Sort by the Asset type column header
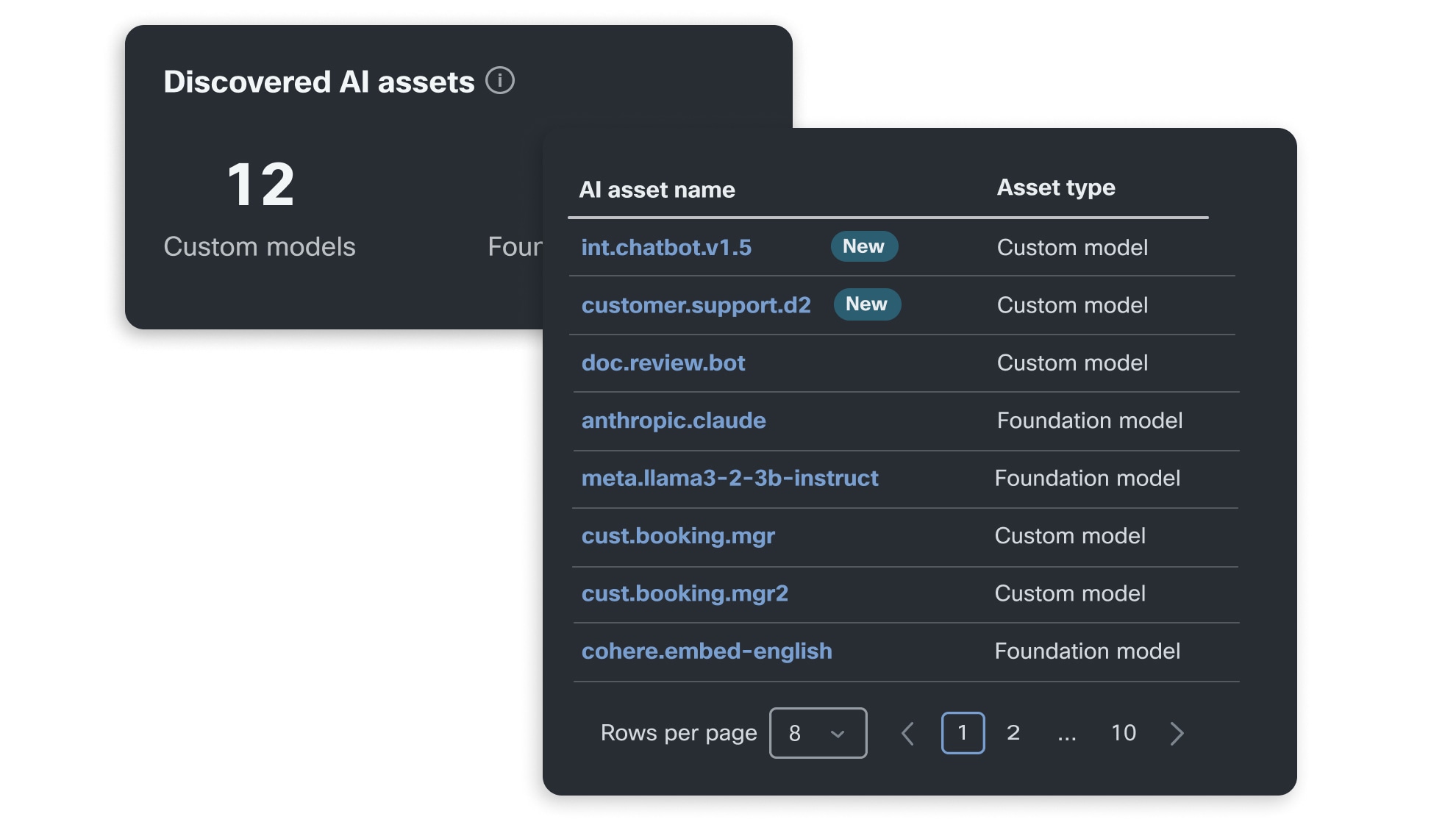1456x822 pixels. 1056,187
